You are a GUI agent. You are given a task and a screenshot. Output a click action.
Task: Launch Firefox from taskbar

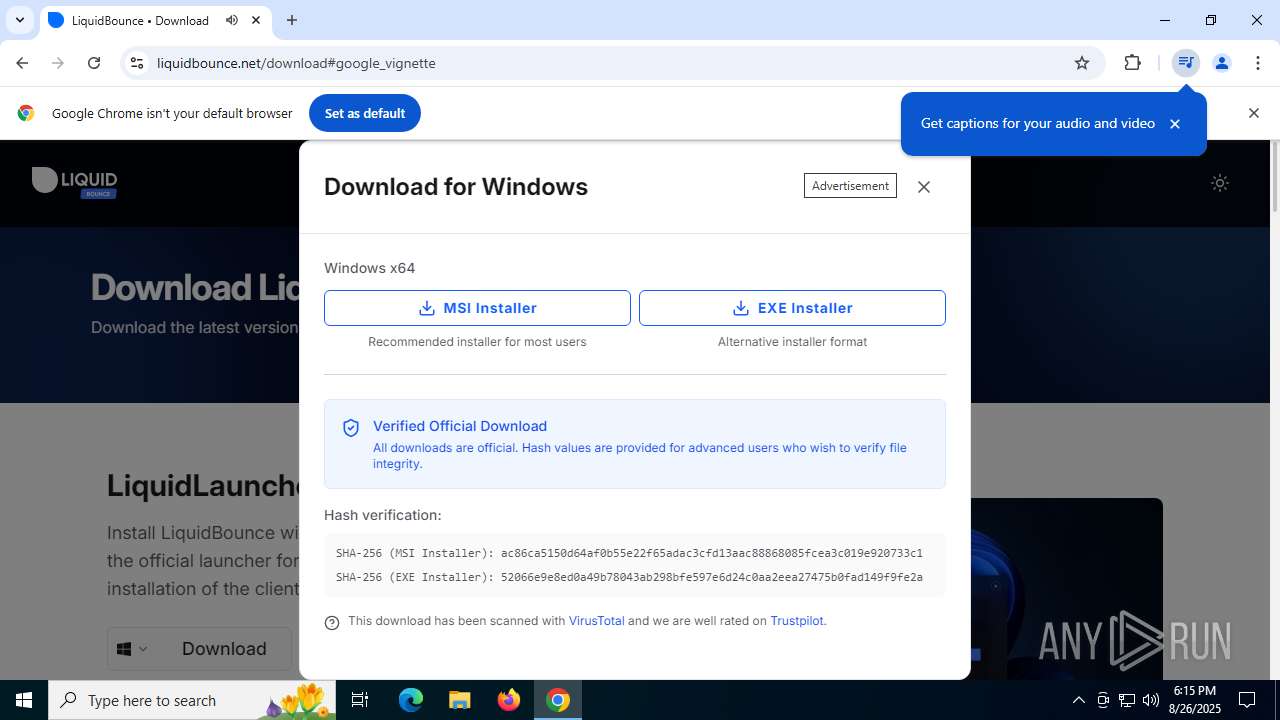[509, 700]
